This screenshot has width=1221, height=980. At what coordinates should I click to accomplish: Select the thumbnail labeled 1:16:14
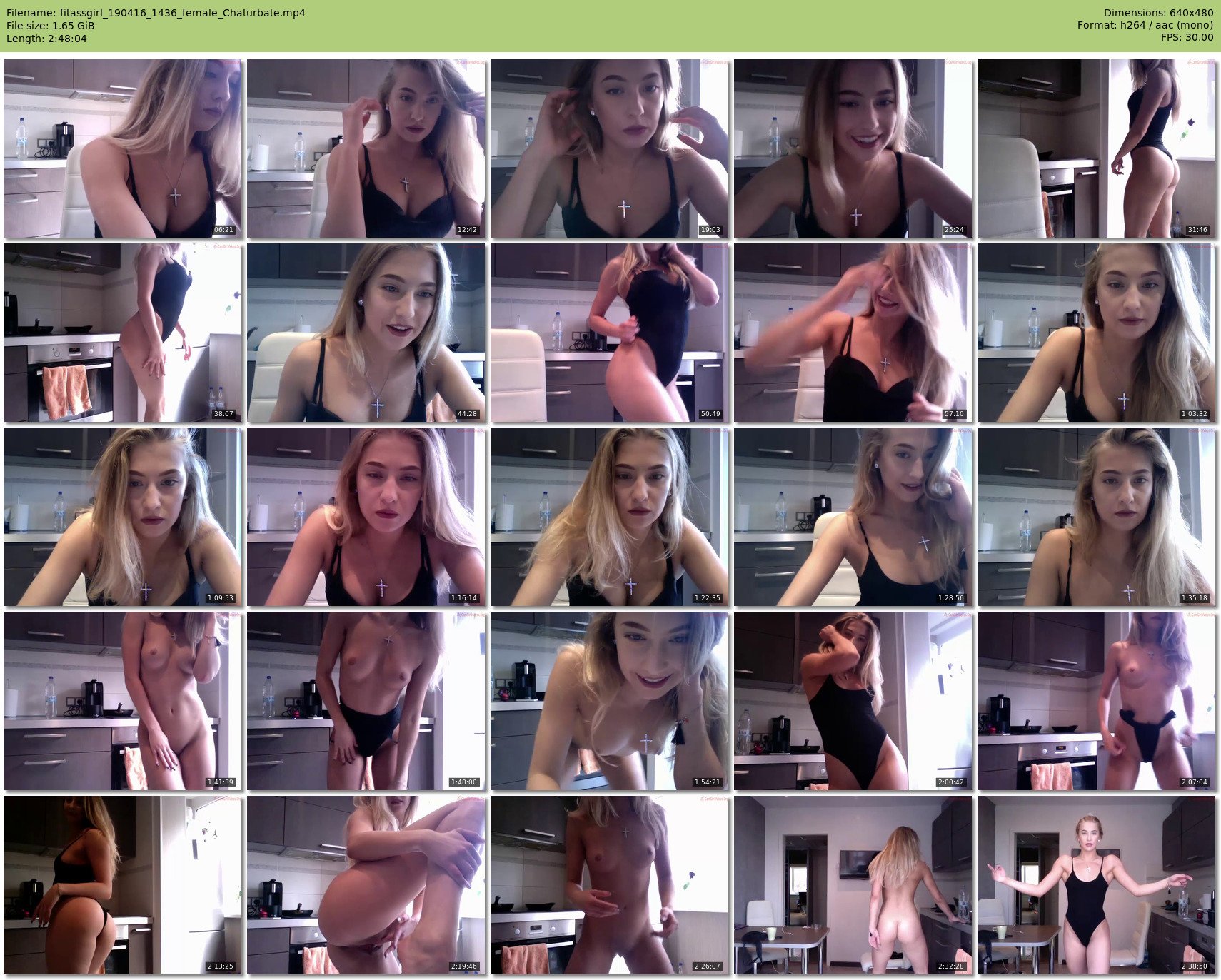tap(366, 517)
